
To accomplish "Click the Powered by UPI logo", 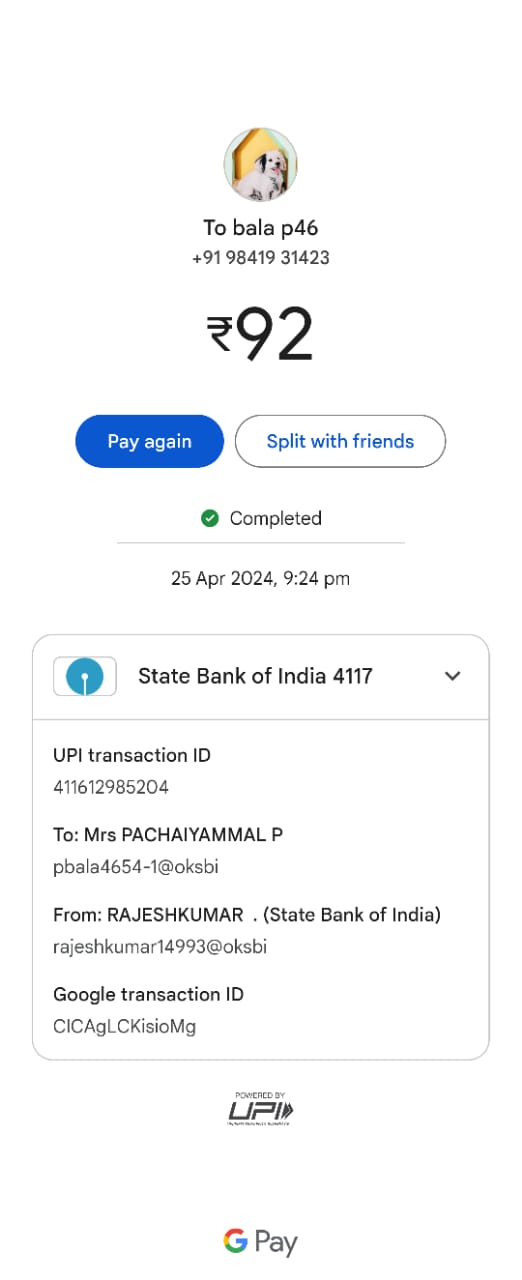I will click(261, 1109).
